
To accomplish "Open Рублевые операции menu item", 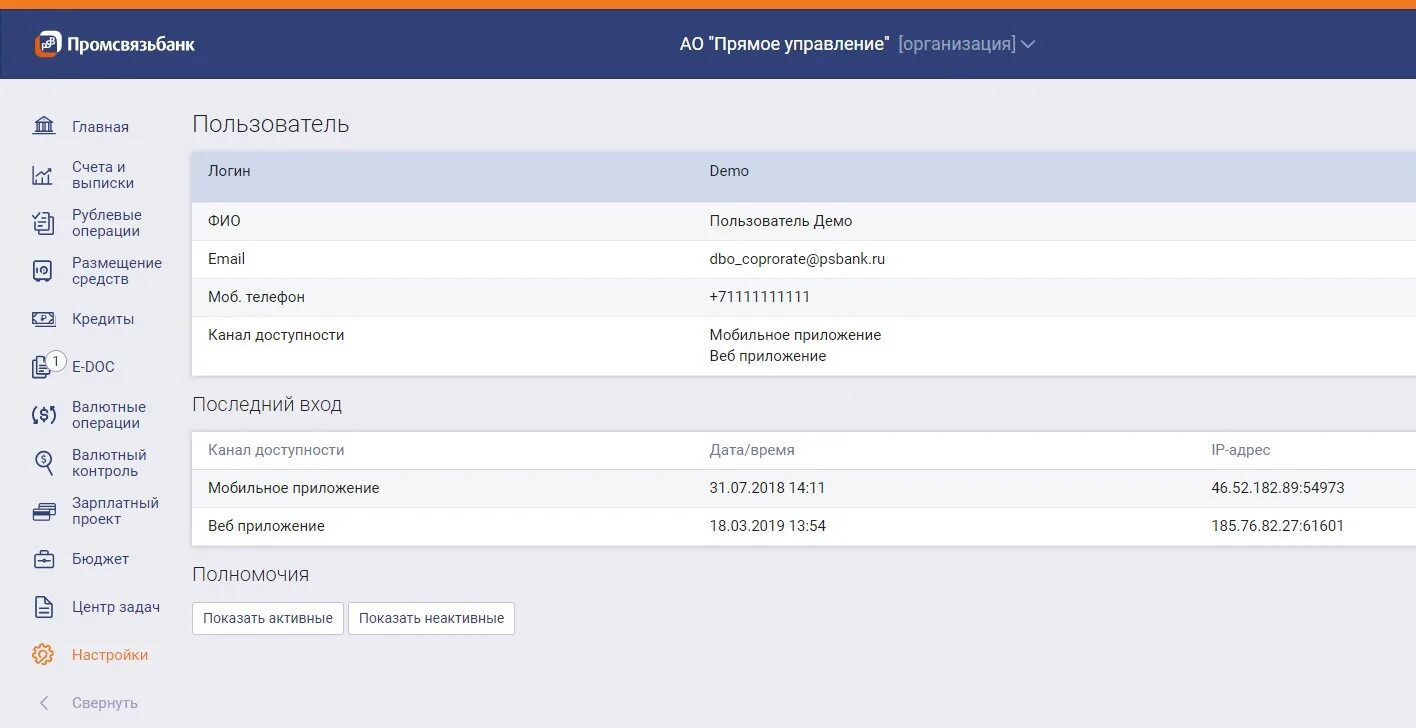I will (x=107, y=223).
